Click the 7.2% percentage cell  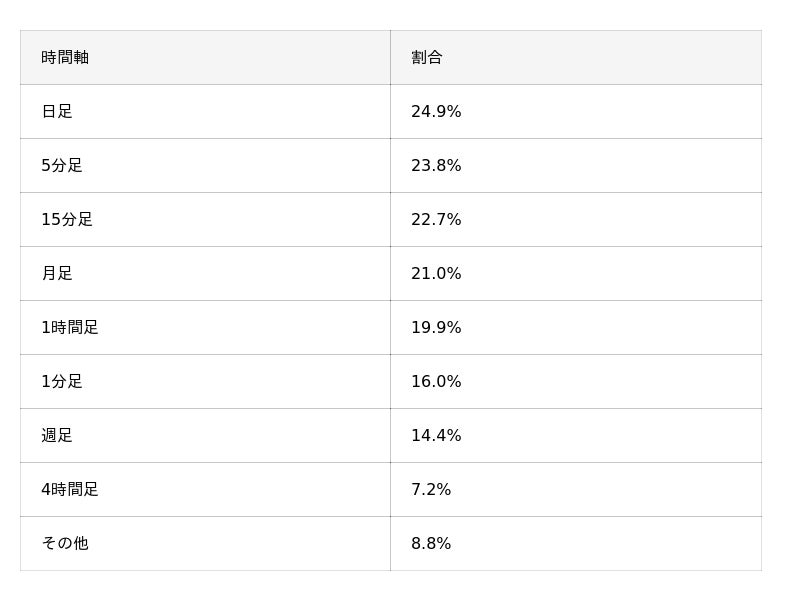pos(431,490)
